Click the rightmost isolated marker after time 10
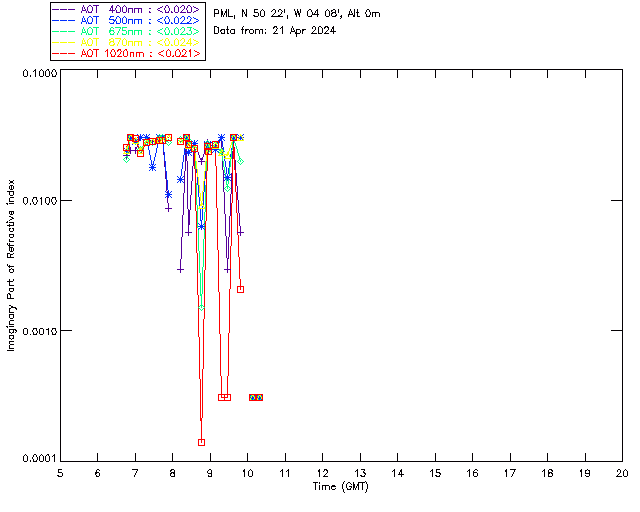 click(x=259, y=397)
